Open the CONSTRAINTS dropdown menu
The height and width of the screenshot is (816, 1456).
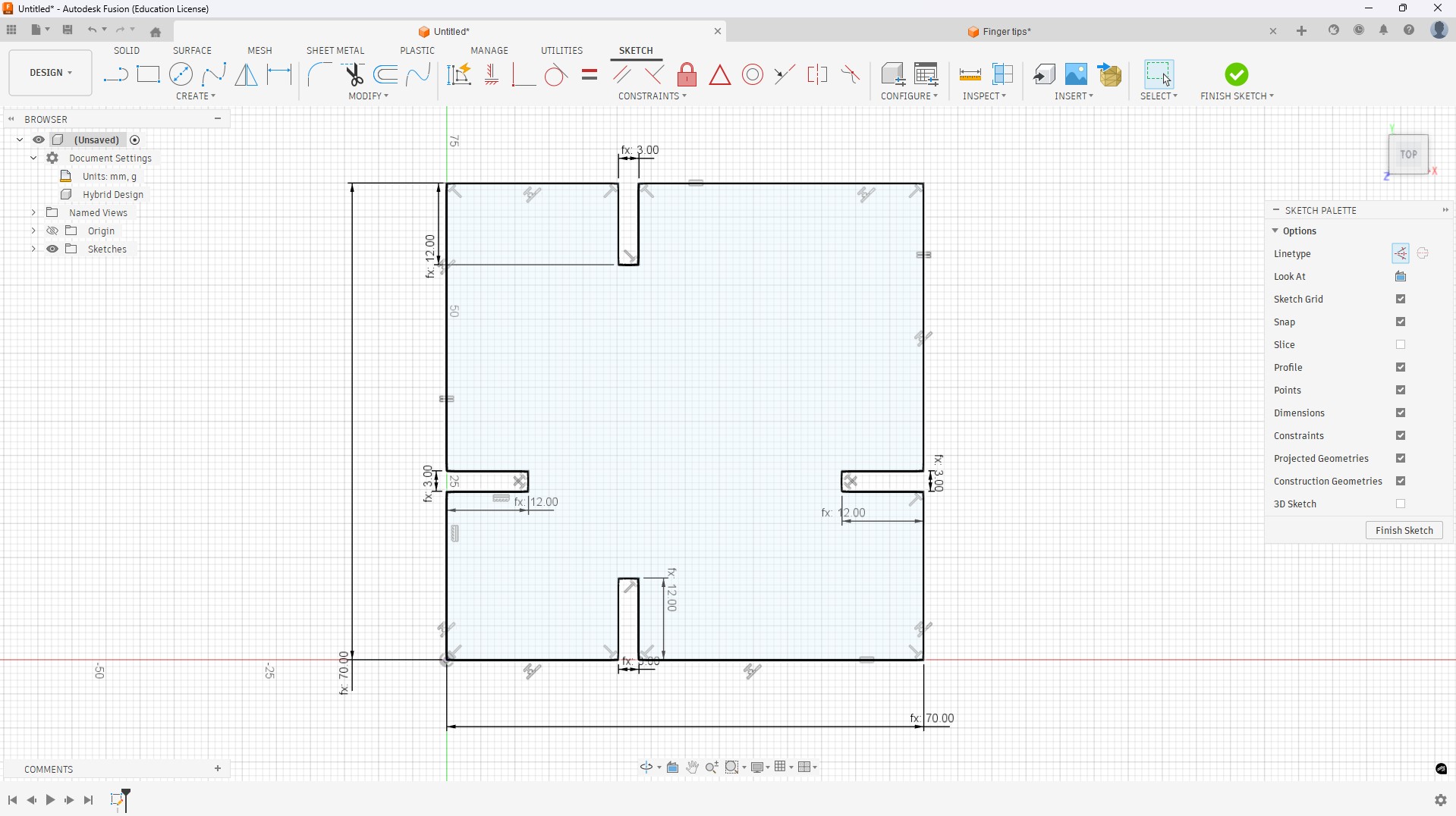(x=652, y=96)
